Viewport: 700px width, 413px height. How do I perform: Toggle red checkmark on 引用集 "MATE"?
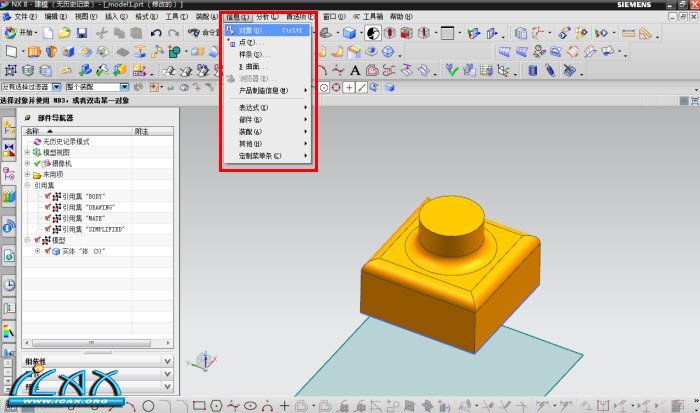[47, 218]
